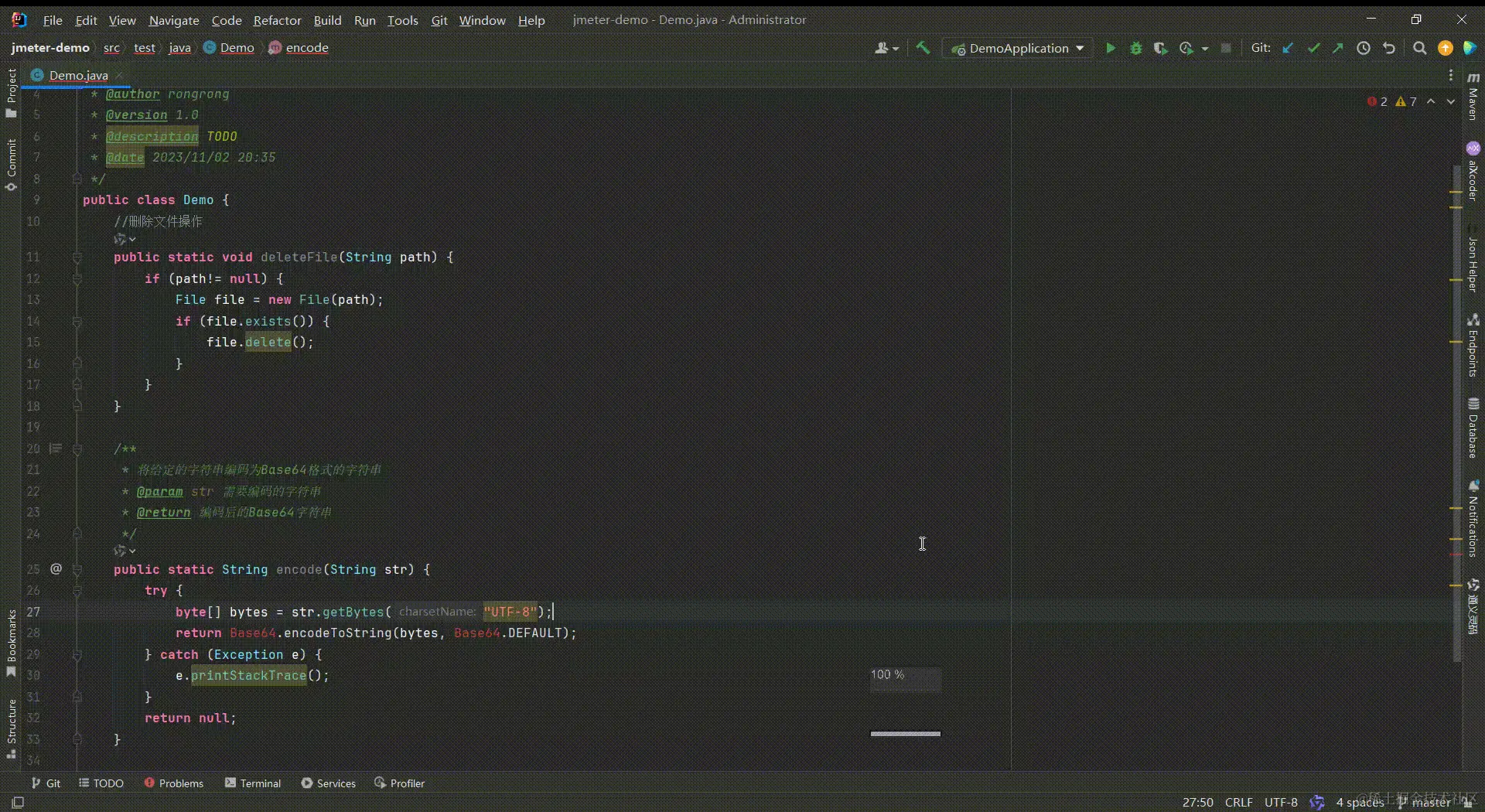Open the Profiler tool window

[x=400, y=783]
